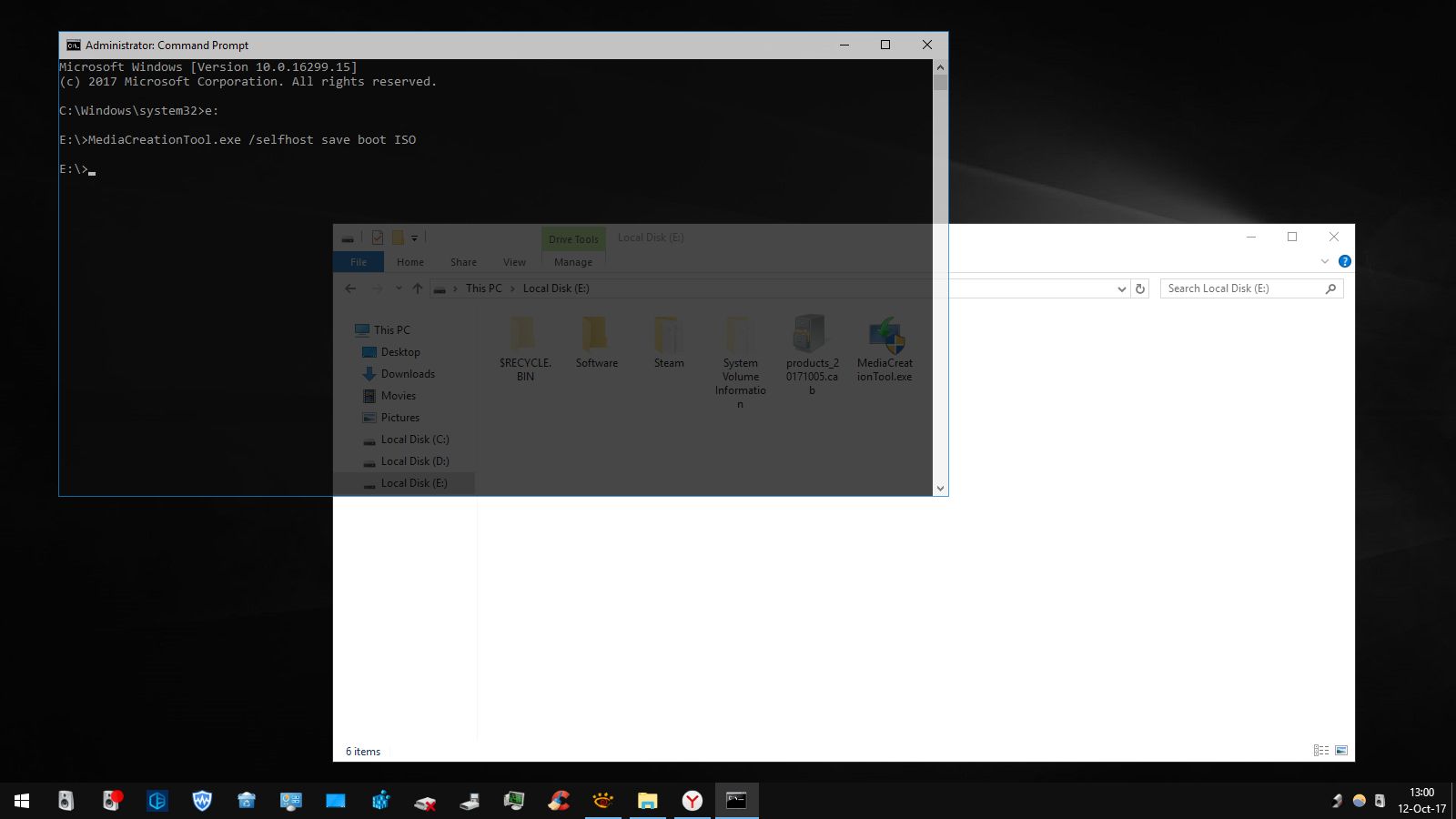Switch to large thumbnails view in Explorer
This screenshot has height=819, width=1456.
[1341, 751]
